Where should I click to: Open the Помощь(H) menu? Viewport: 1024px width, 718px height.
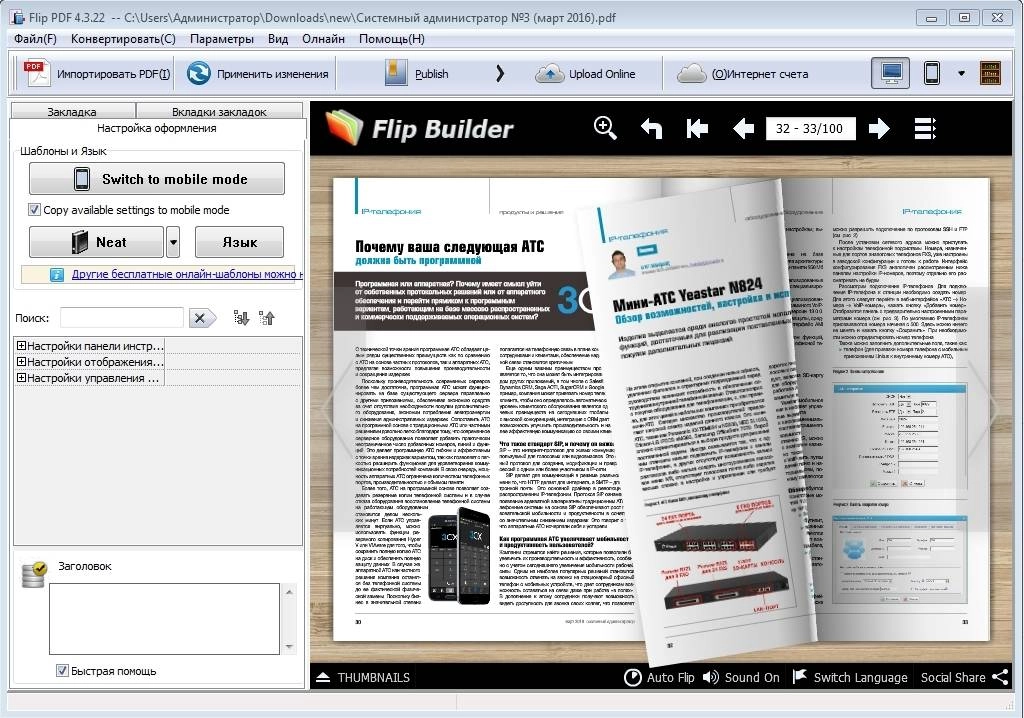(391, 39)
